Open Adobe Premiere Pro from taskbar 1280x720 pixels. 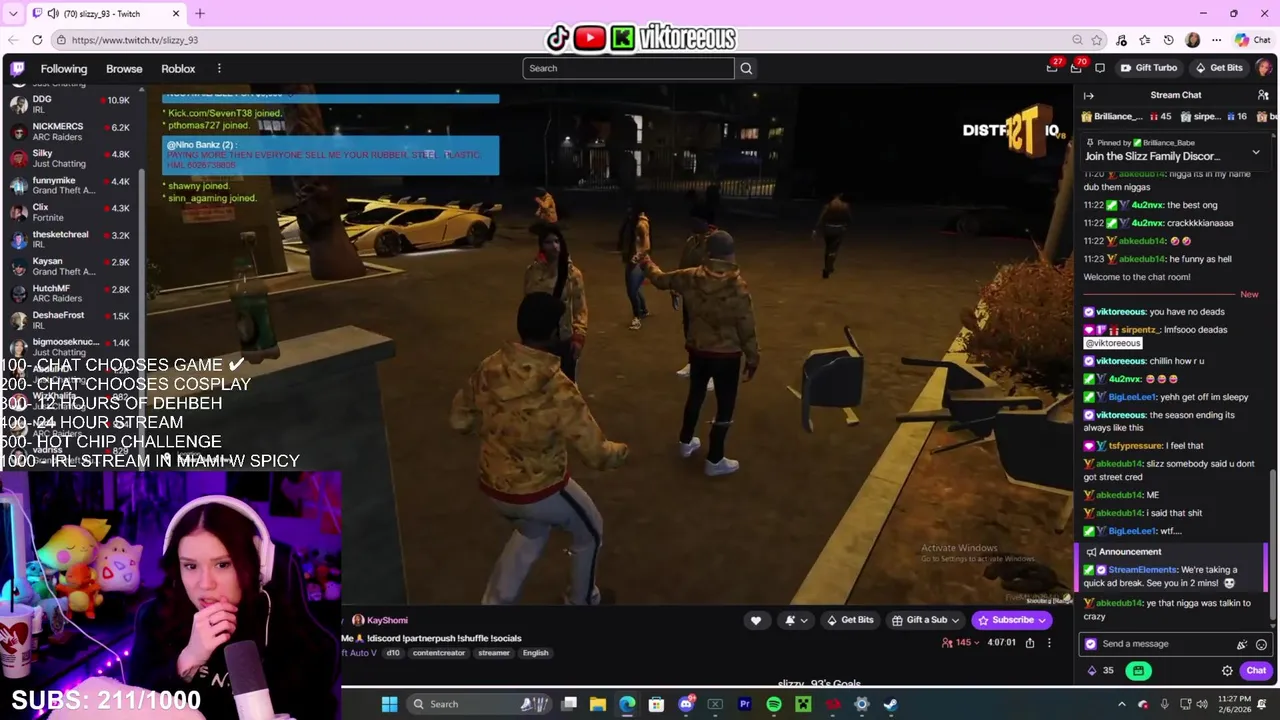tap(744, 704)
